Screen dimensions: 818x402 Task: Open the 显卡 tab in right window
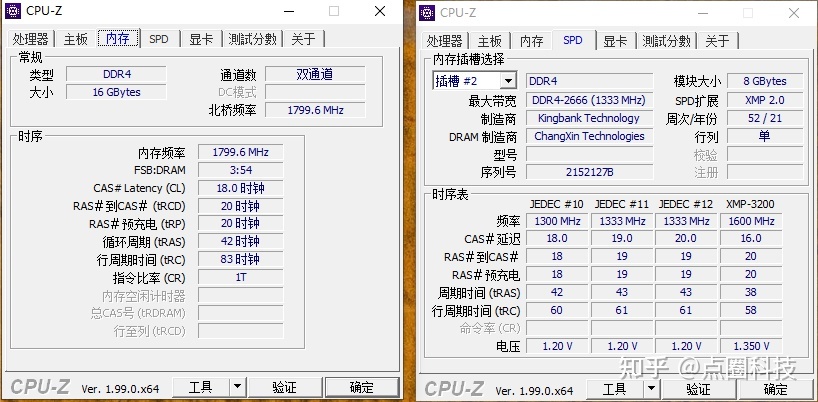coord(615,41)
